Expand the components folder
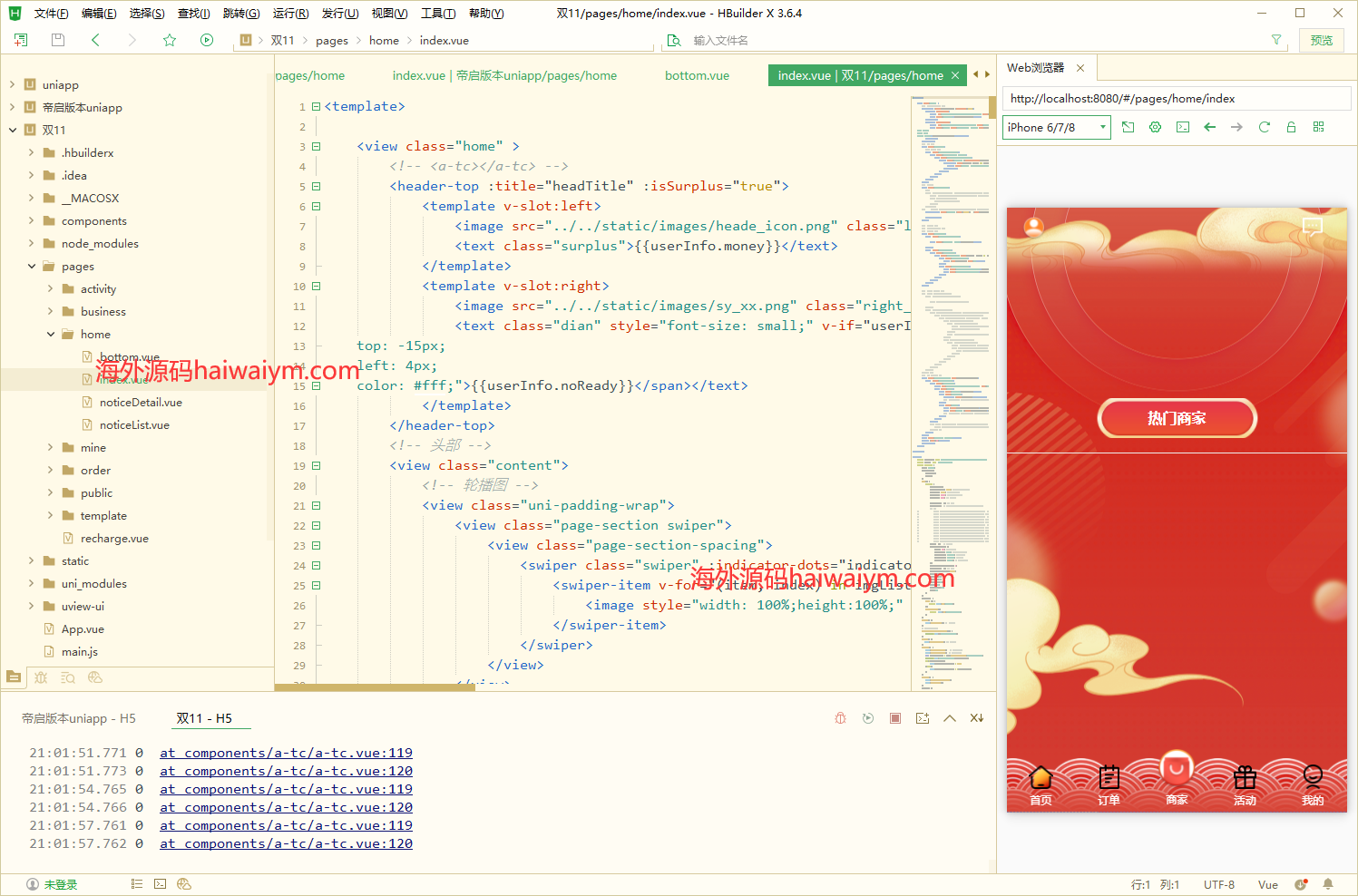Image resolution: width=1358 pixels, height=896 pixels. tap(32, 220)
